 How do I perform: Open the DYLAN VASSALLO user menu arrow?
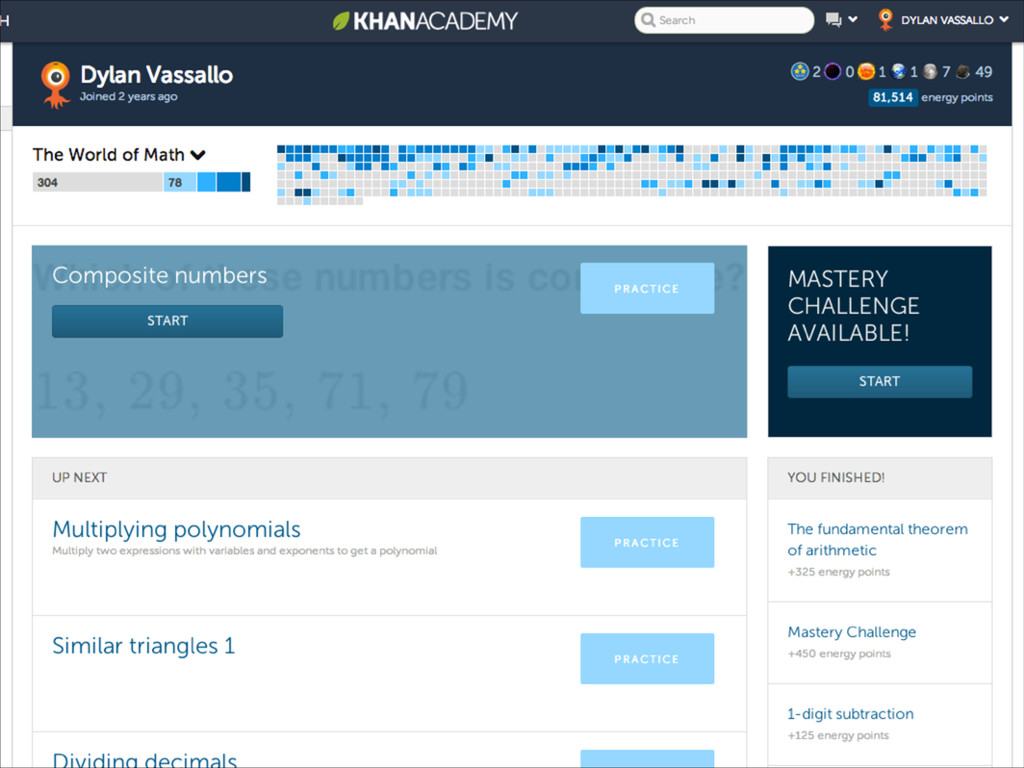click(x=1004, y=20)
